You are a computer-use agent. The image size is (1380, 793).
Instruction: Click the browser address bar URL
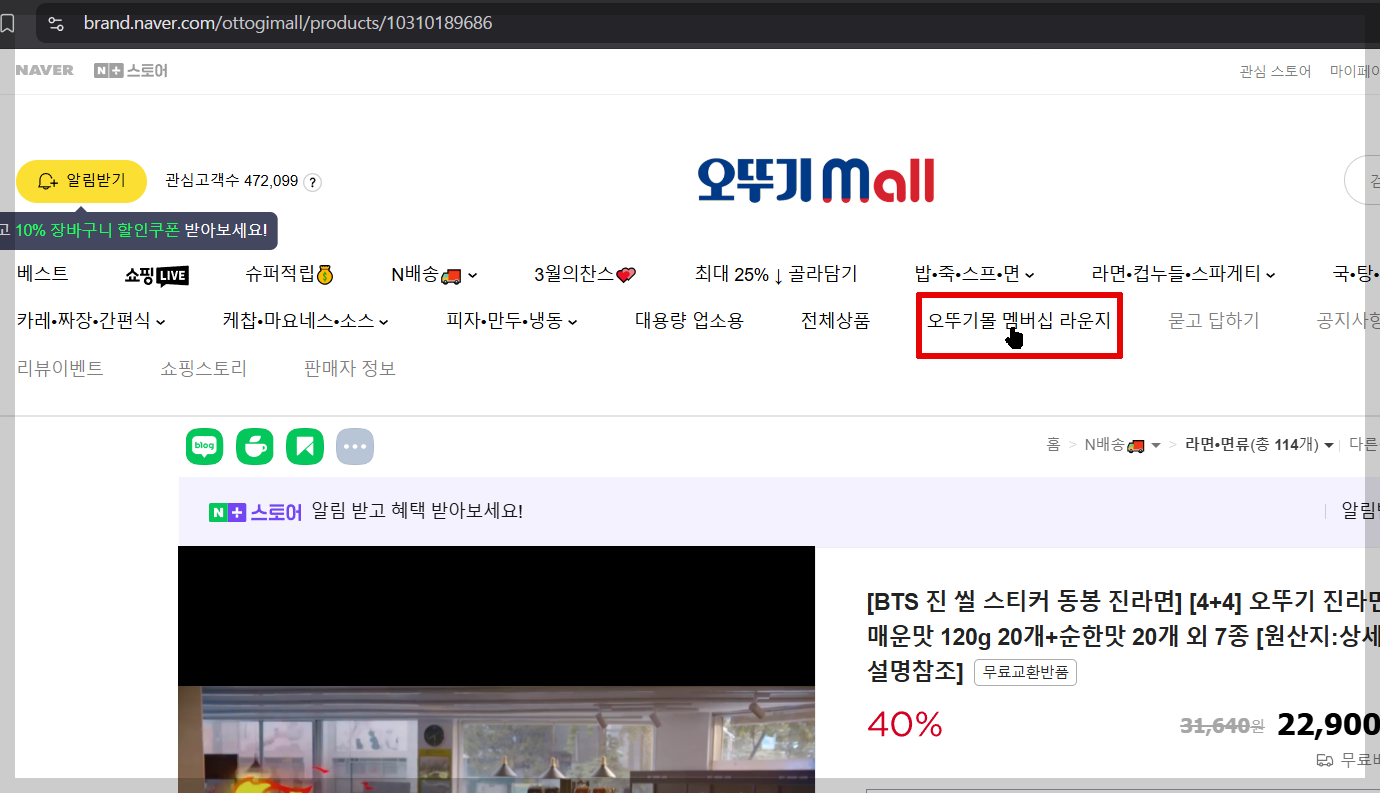pyautogui.click(x=288, y=23)
